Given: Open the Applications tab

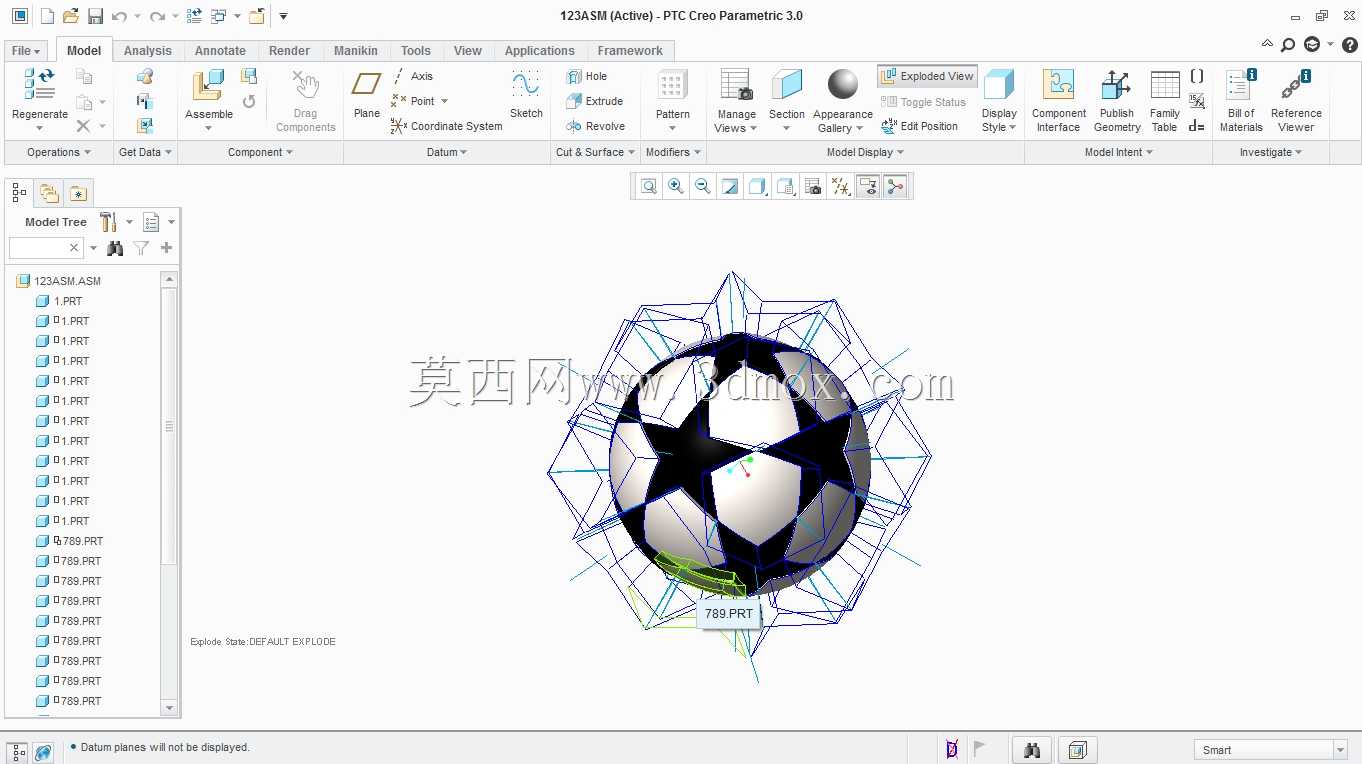Looking at the screenshot, I should click(x=539, y=51).
